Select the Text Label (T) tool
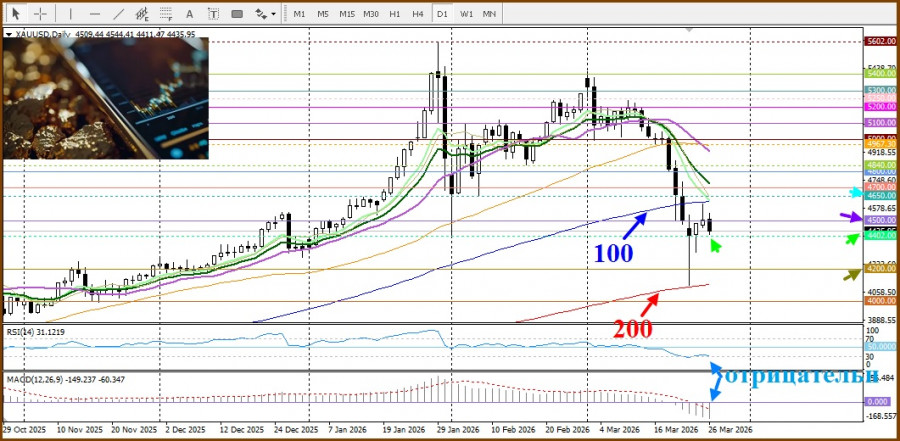900x441 pixels. (213, 13)
